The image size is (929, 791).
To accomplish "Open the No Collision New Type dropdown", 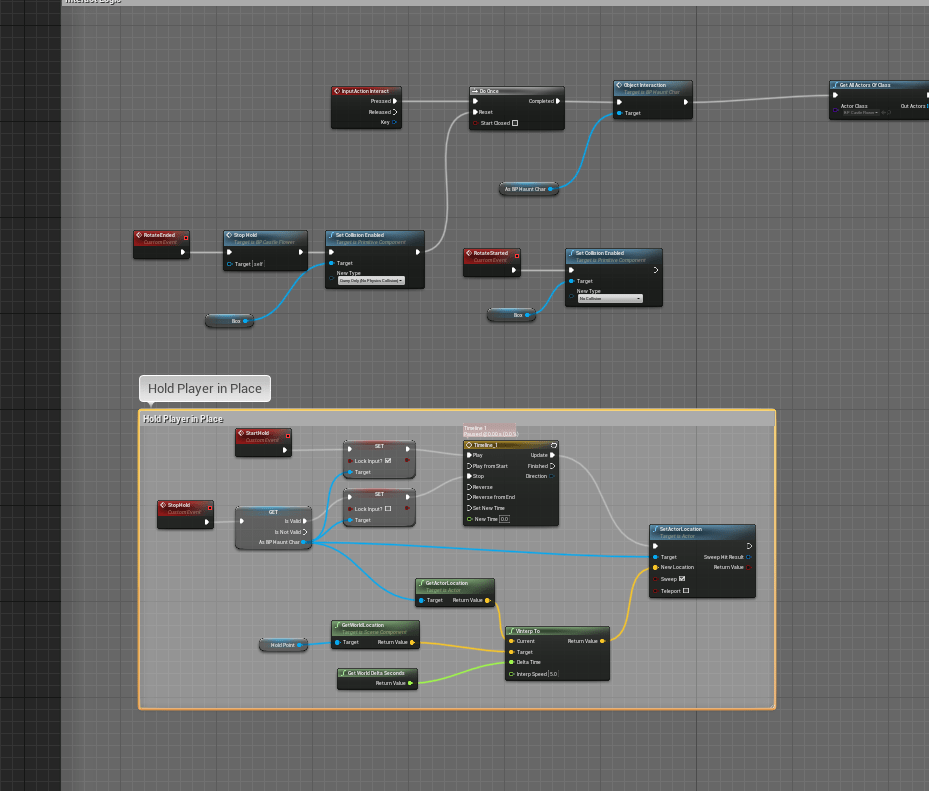I will [609, 299].
